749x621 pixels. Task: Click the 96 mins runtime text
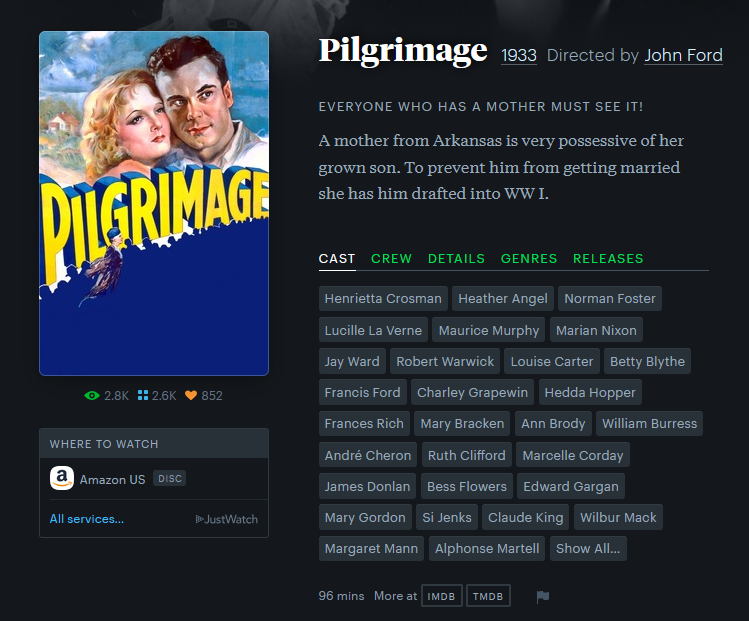[x=341, y=596]
